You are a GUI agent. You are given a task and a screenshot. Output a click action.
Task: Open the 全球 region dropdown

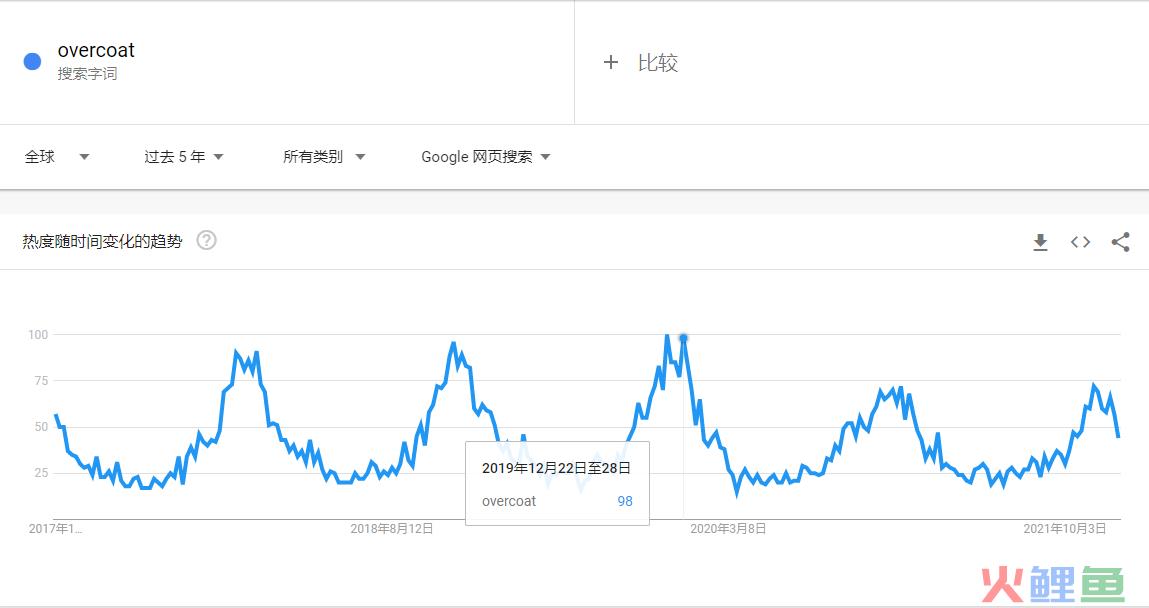(56, 157)
